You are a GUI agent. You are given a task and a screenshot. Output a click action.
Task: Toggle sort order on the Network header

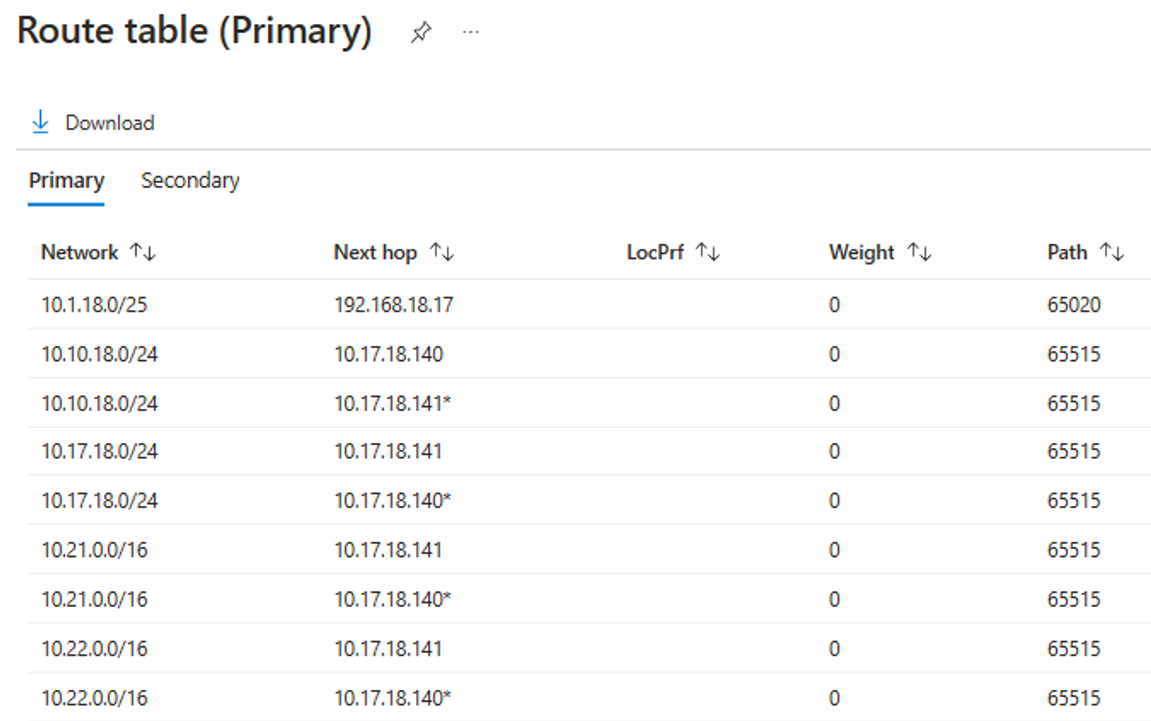(x=80, y=252)
